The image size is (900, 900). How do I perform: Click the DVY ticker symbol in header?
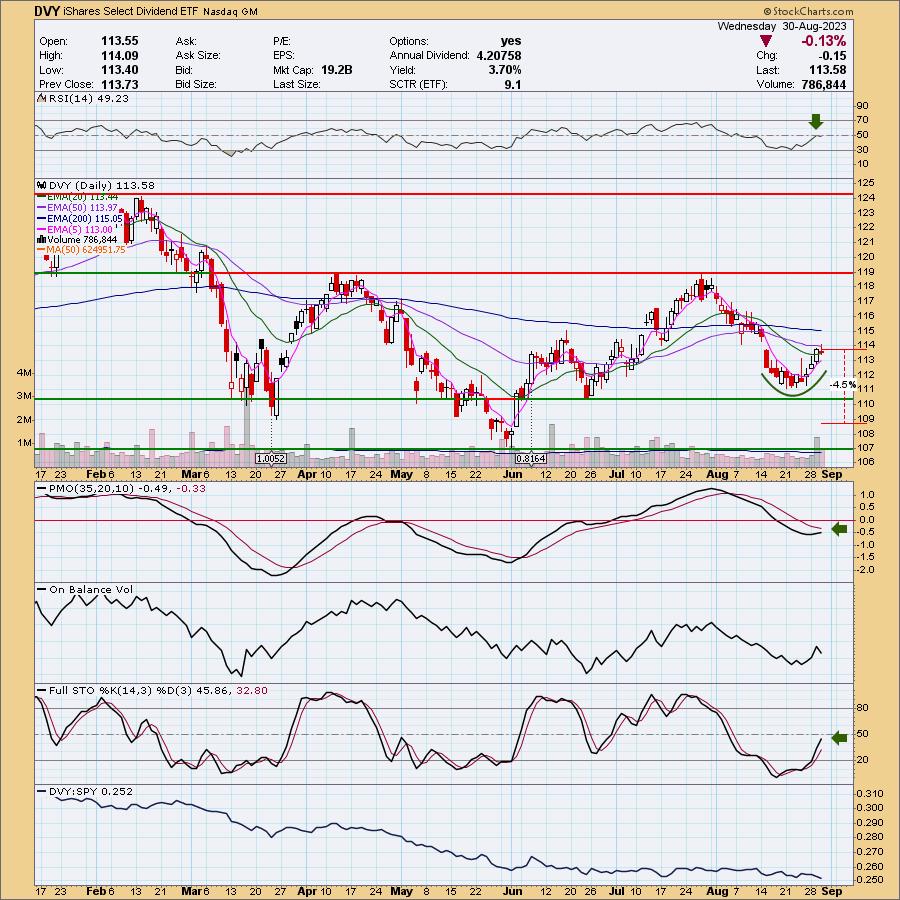pos(47,11)
